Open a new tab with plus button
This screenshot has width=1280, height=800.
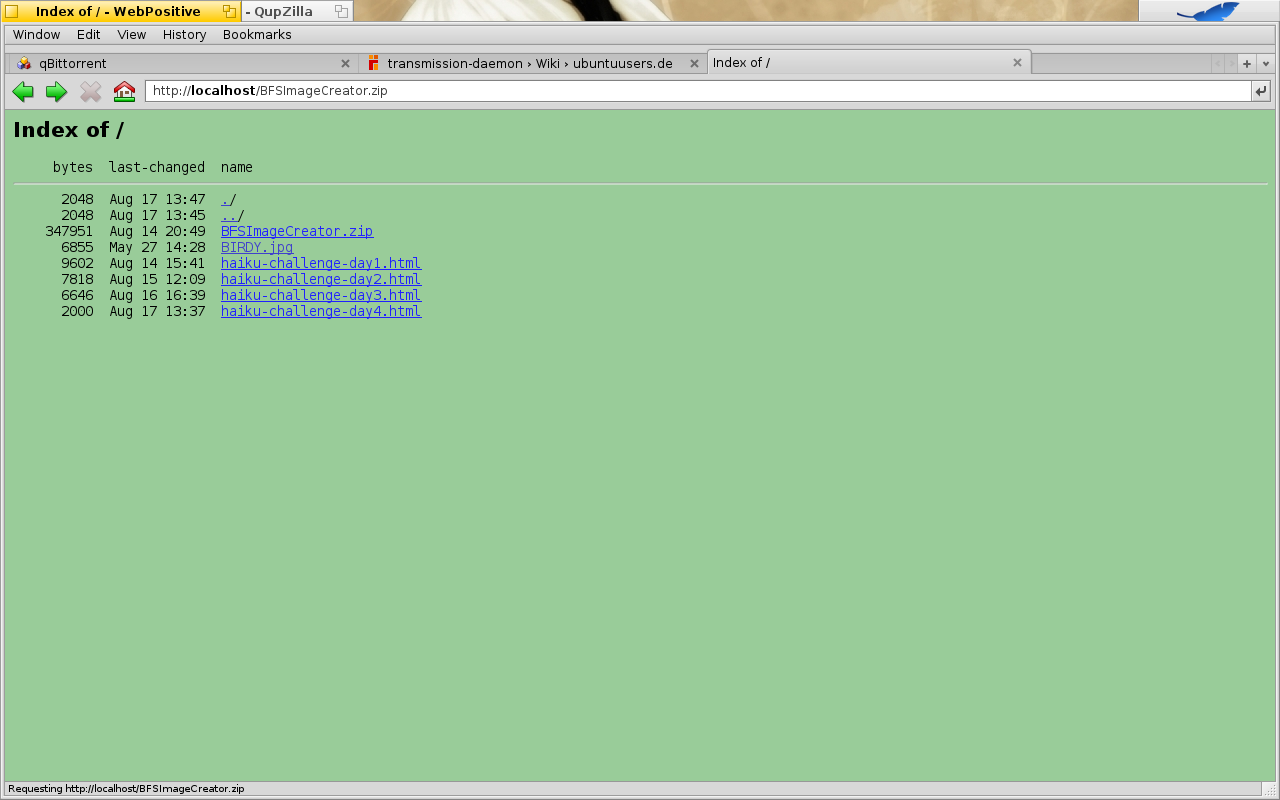tap(1247, 63)
